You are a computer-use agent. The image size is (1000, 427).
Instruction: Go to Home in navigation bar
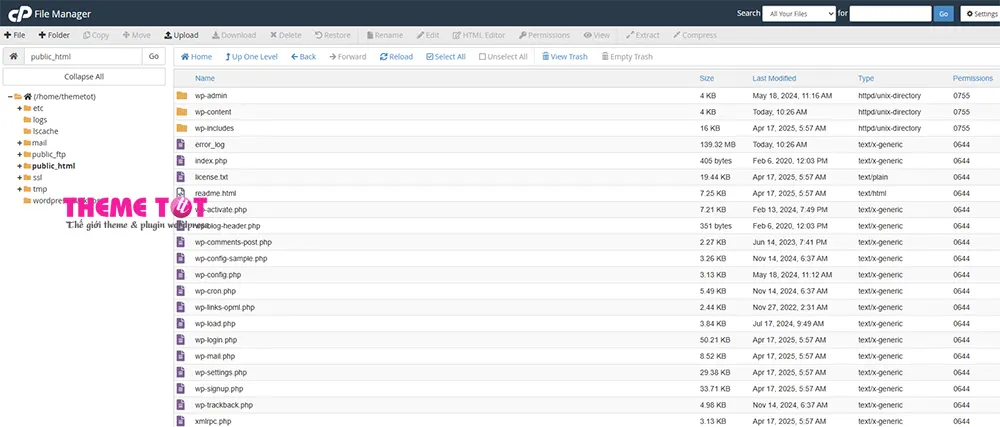pos(196,57)
